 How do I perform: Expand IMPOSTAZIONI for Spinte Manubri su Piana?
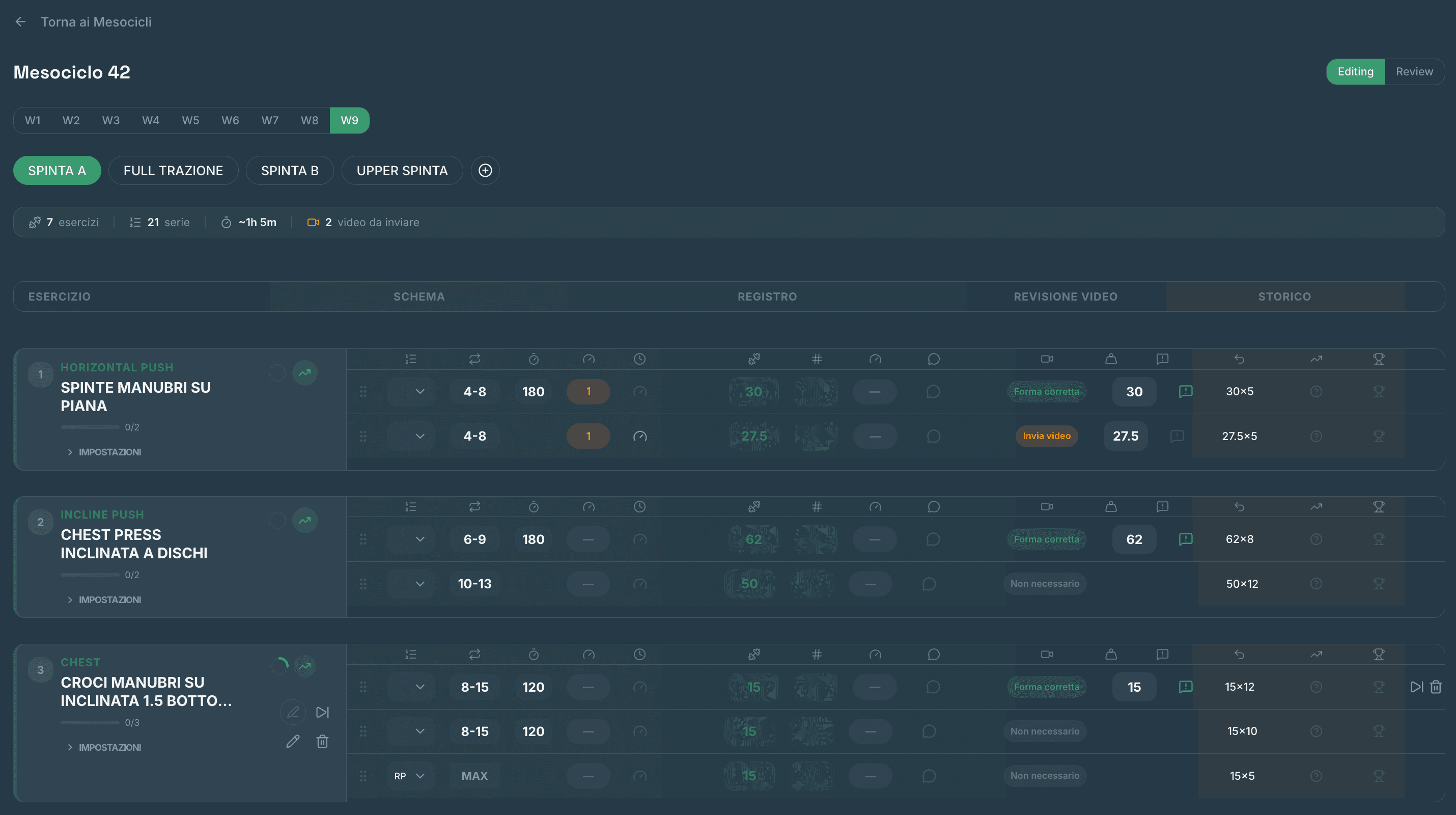click(104, 452)
